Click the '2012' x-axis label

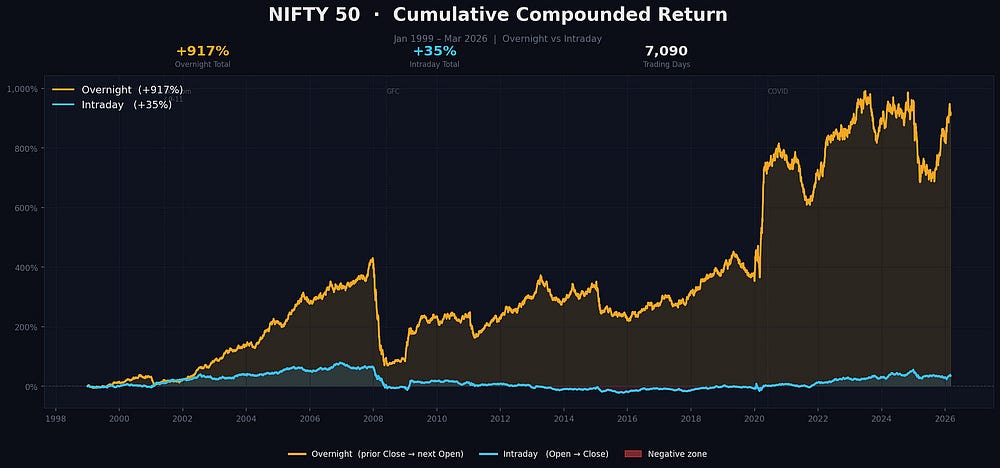coord(500,419)
